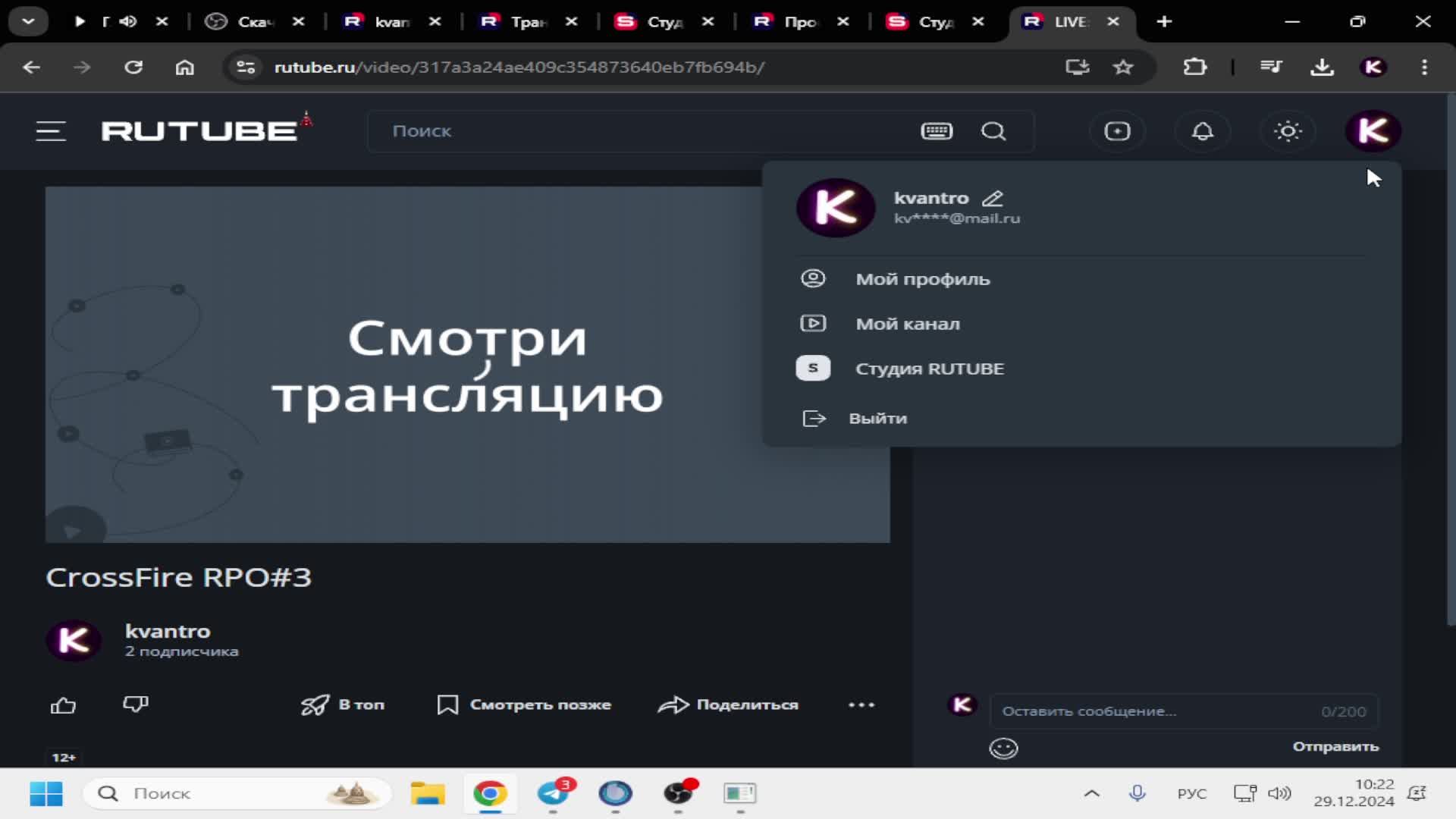The image size is (1456, 819).
Task: Open volume control in tray
Action: [1279, 794]
